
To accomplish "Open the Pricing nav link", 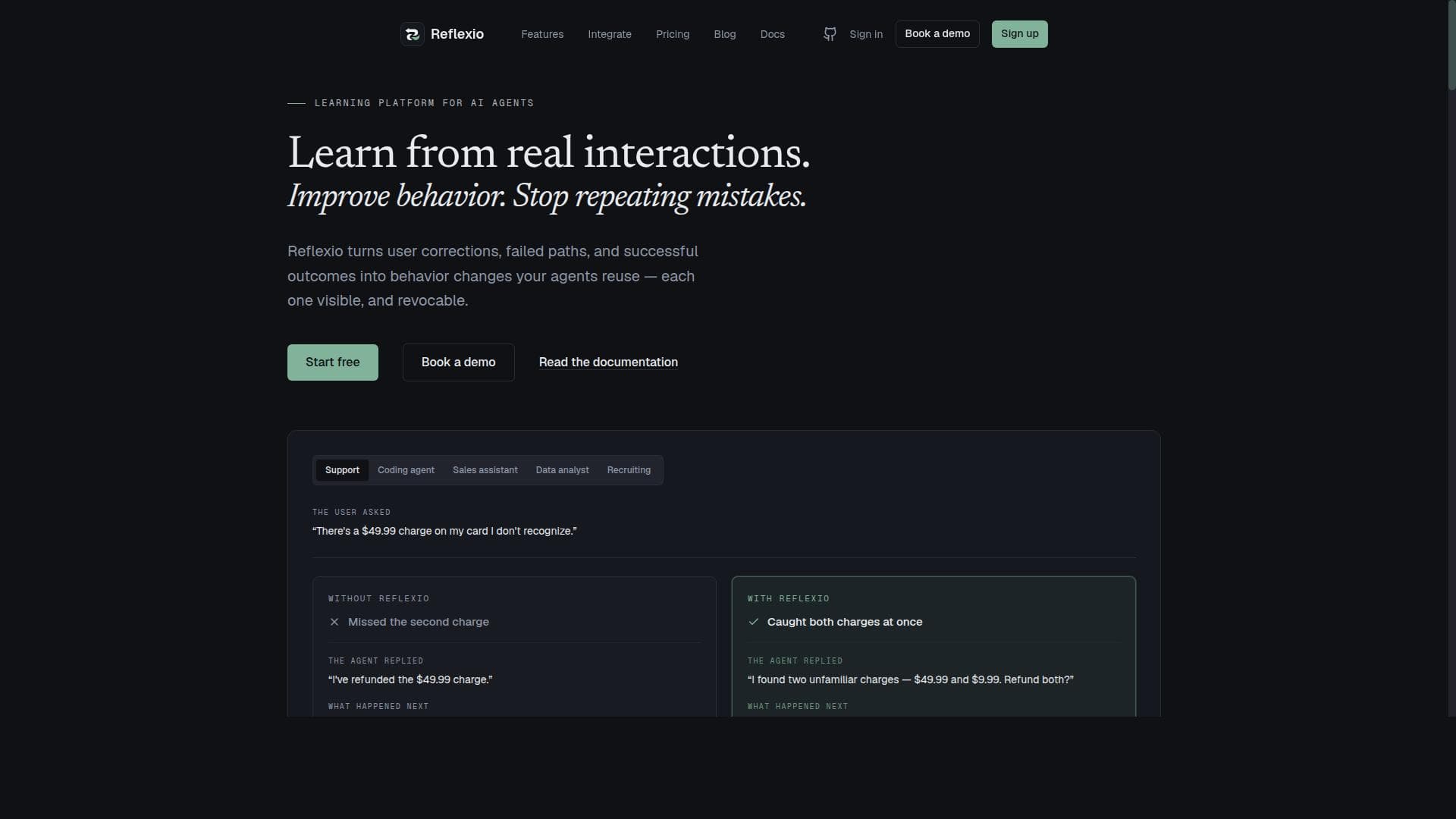I will click(673, 34).
